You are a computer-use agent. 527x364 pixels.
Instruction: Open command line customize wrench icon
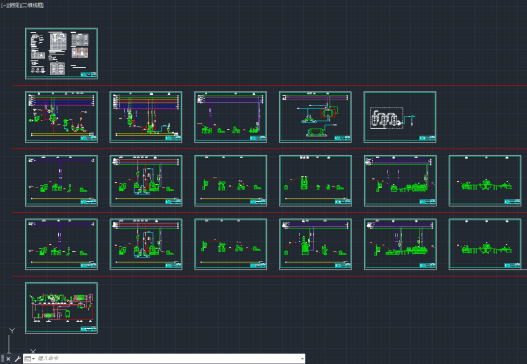[17, 359]
